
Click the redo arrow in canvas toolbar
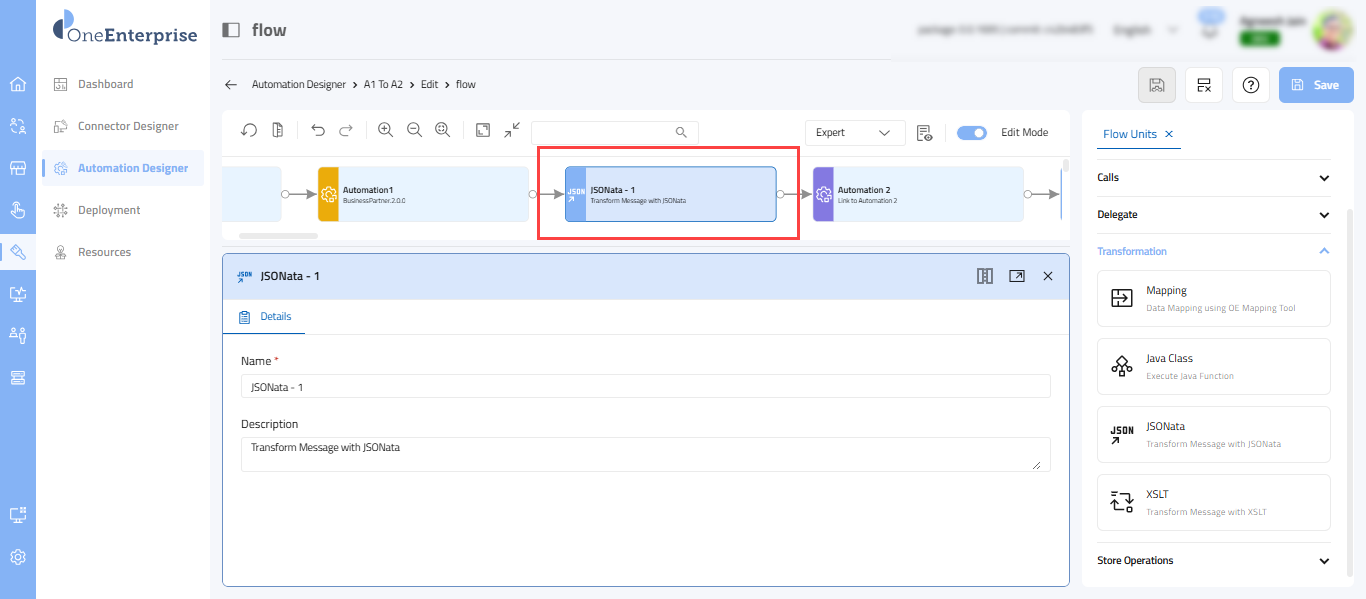[x=346, y=131]
